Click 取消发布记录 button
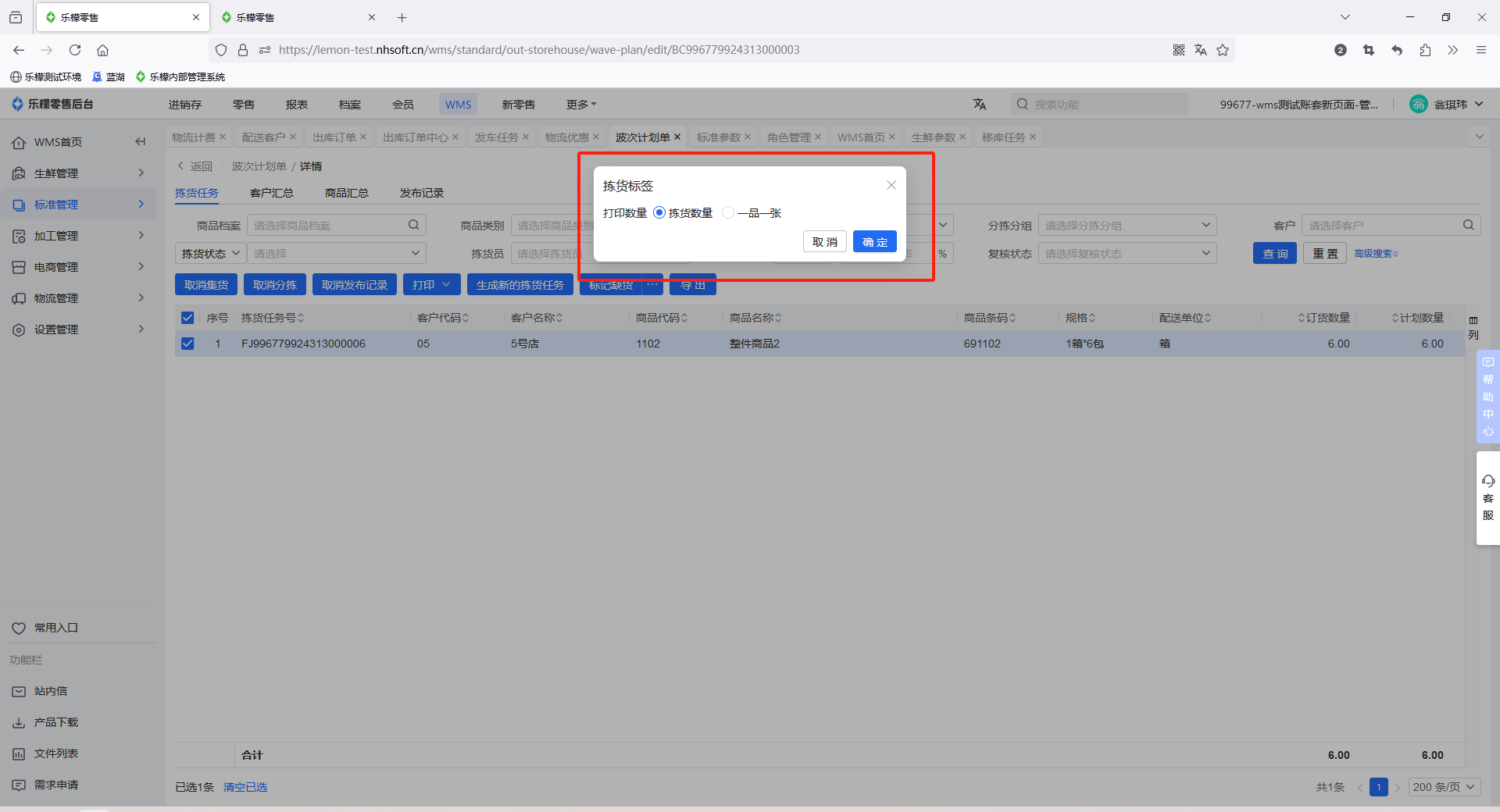This screenshot has height=812, width=1500. [x=355, y=285]
